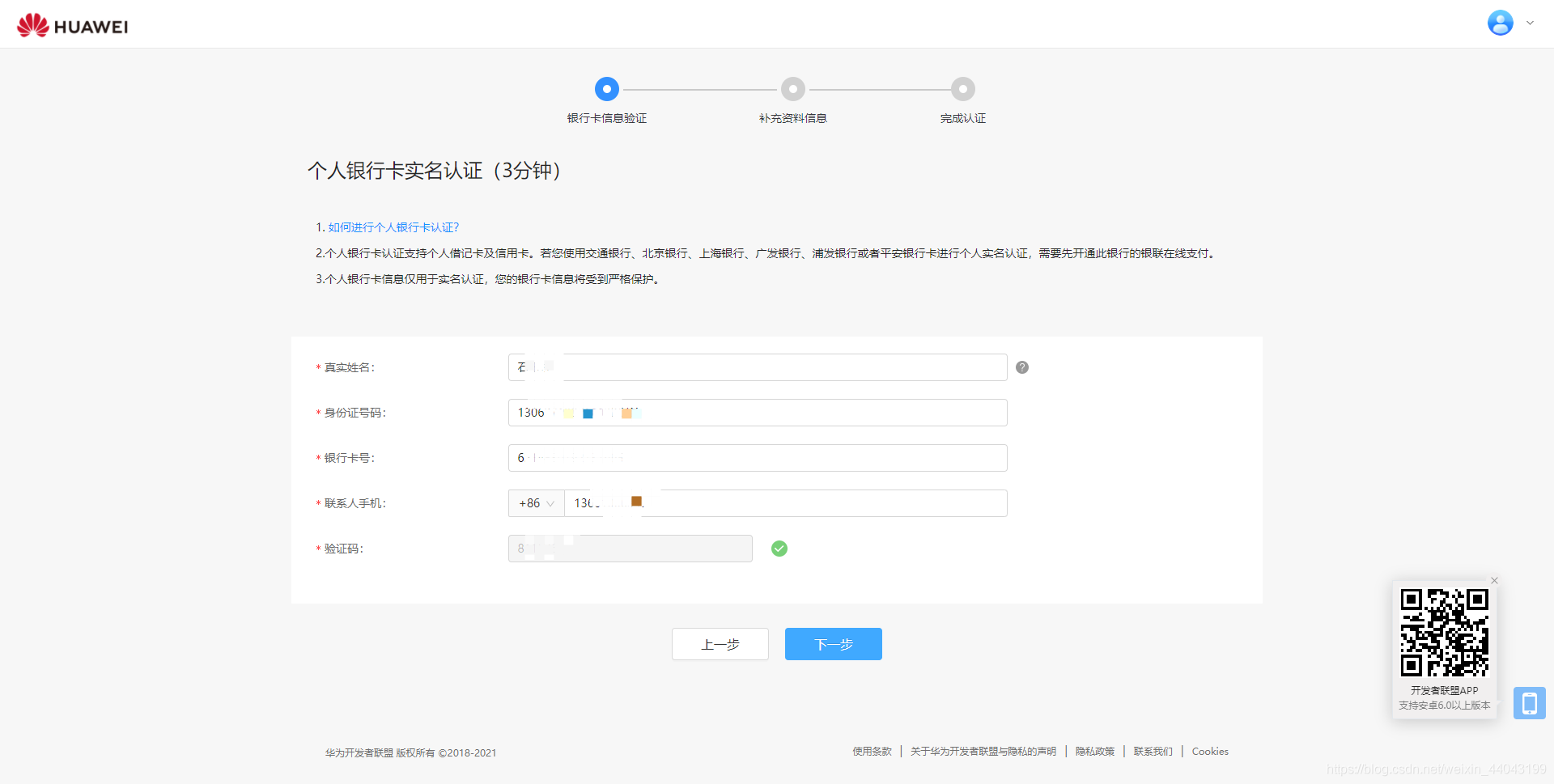The width and height of the screenshot is (1554, 784).
Task: Click the green verification checkmark icon
Action: click(x=779, y=549)
